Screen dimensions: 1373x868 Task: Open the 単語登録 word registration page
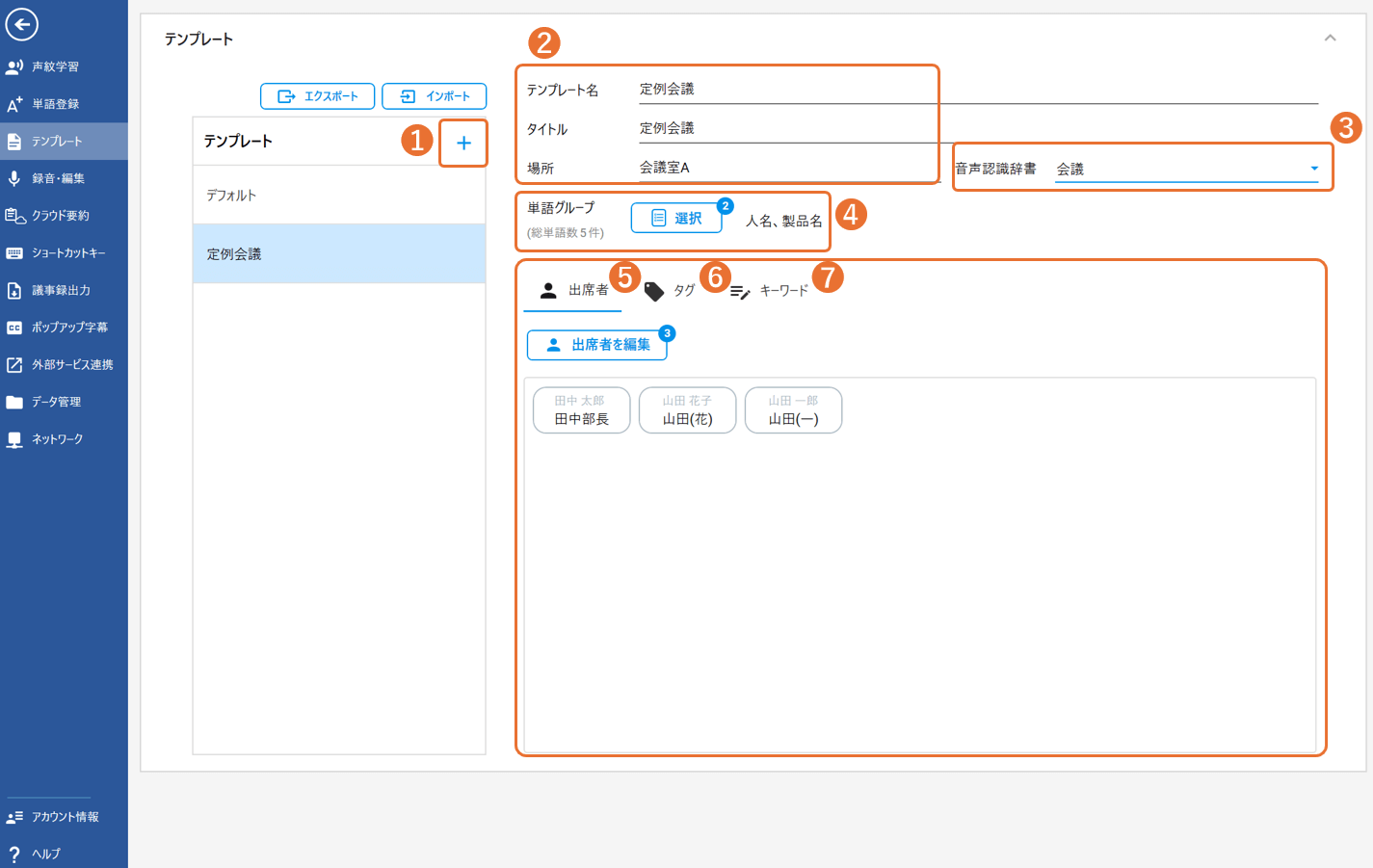tap(55, 104)
